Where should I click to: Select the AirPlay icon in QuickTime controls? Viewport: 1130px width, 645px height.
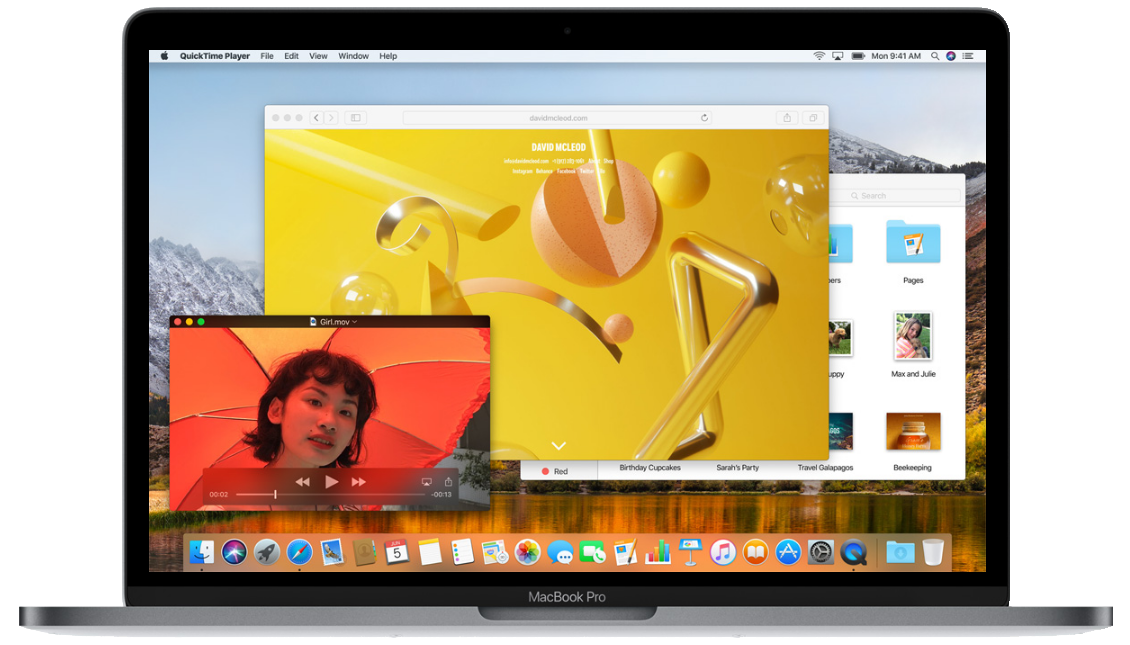pyautogui.click(x=426, y=481)
